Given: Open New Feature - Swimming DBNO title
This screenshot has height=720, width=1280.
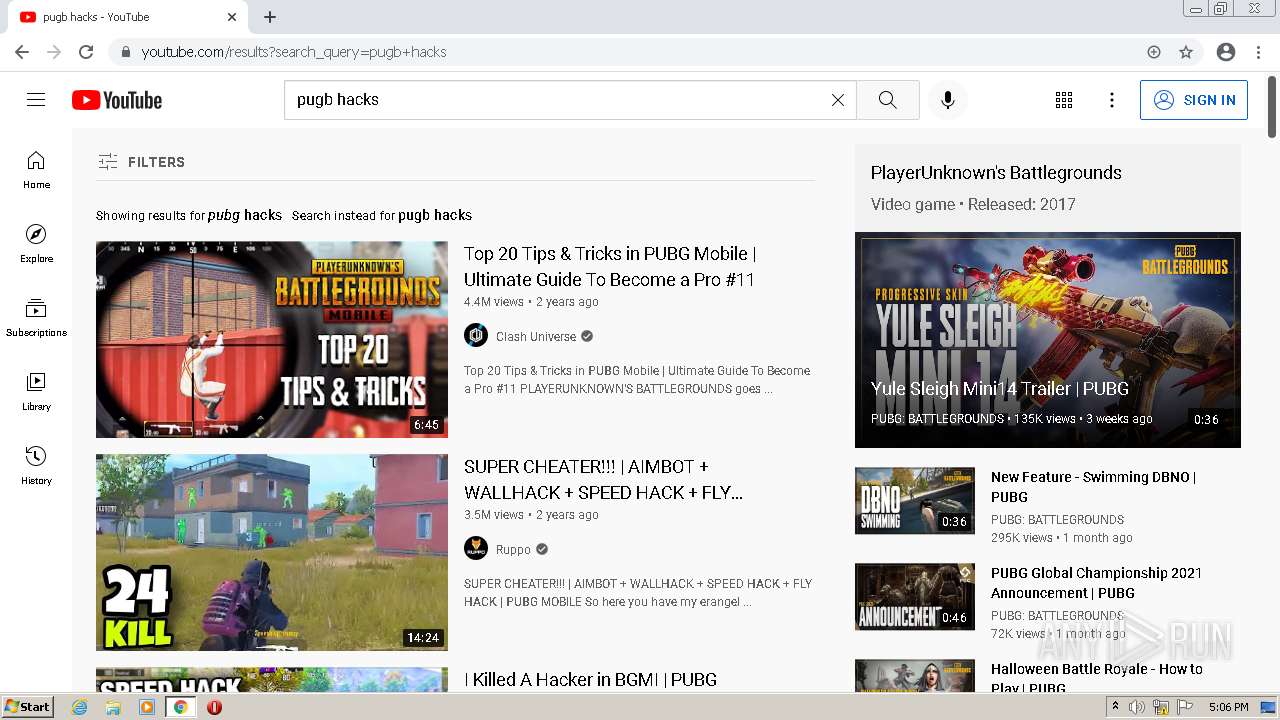Looking at the screenshot, I should (x=1093, y=487).
